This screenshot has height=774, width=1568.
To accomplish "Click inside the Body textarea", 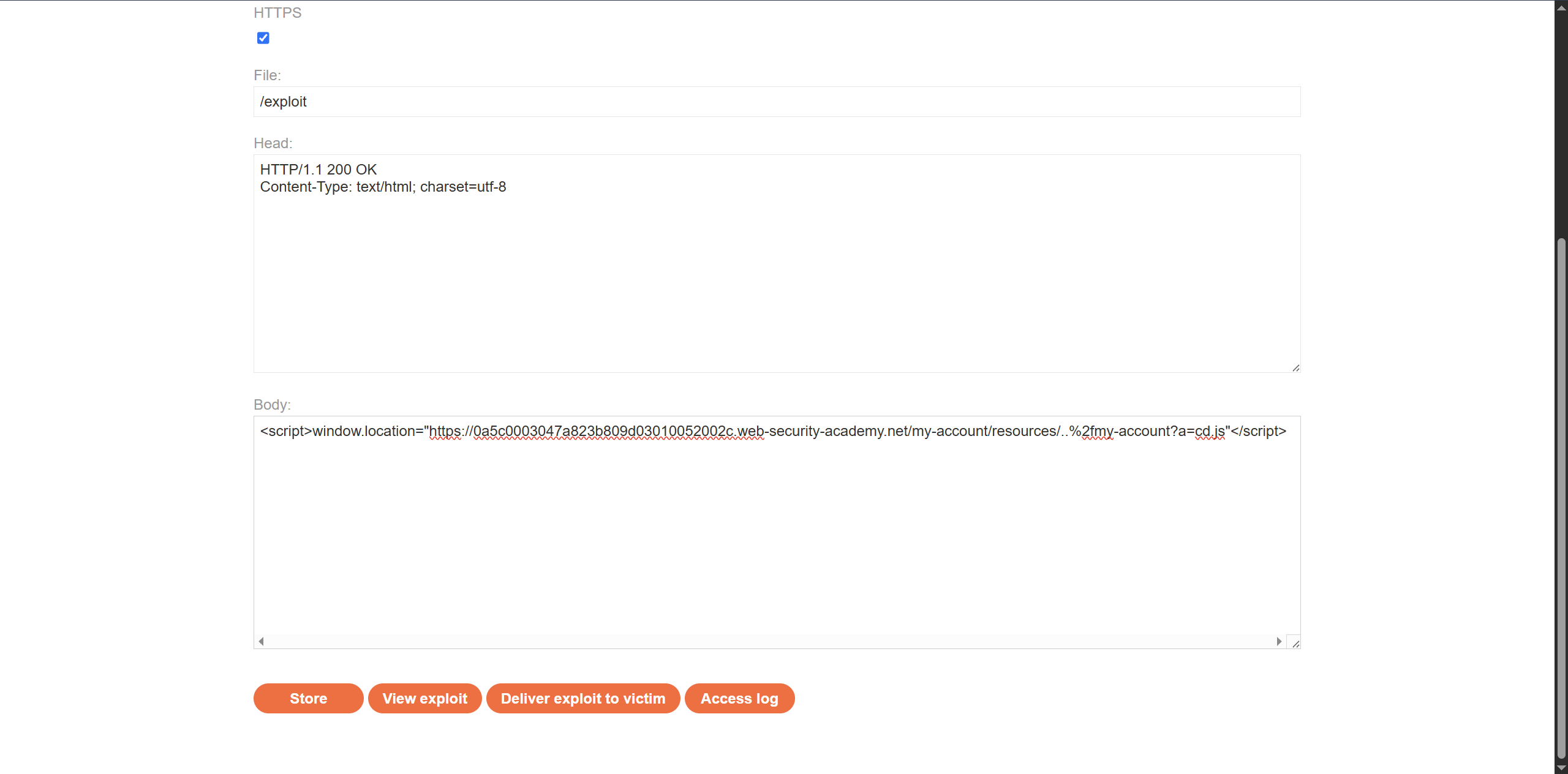I will click(777, 532).
